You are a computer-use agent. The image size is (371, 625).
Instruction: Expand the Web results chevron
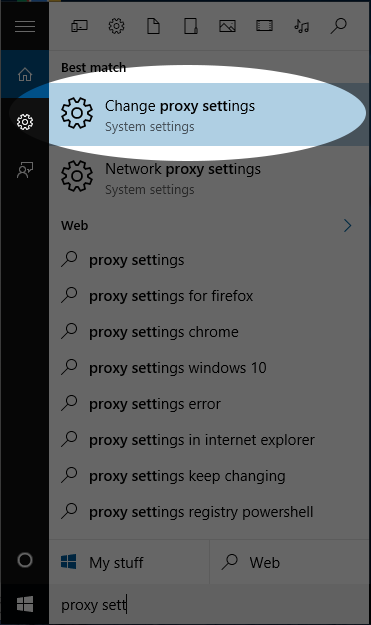[347, 226]
